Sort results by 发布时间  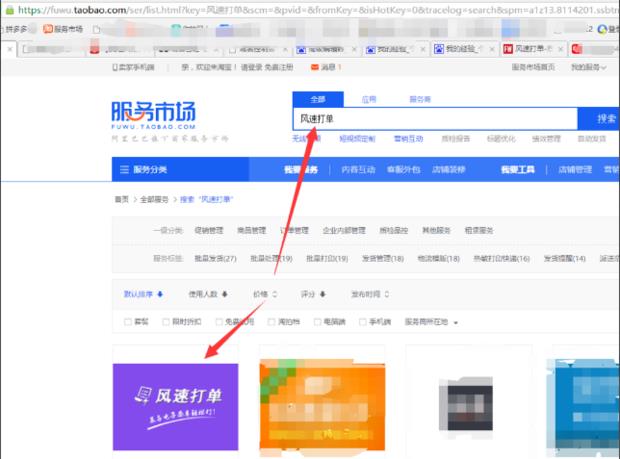[370, 294]
